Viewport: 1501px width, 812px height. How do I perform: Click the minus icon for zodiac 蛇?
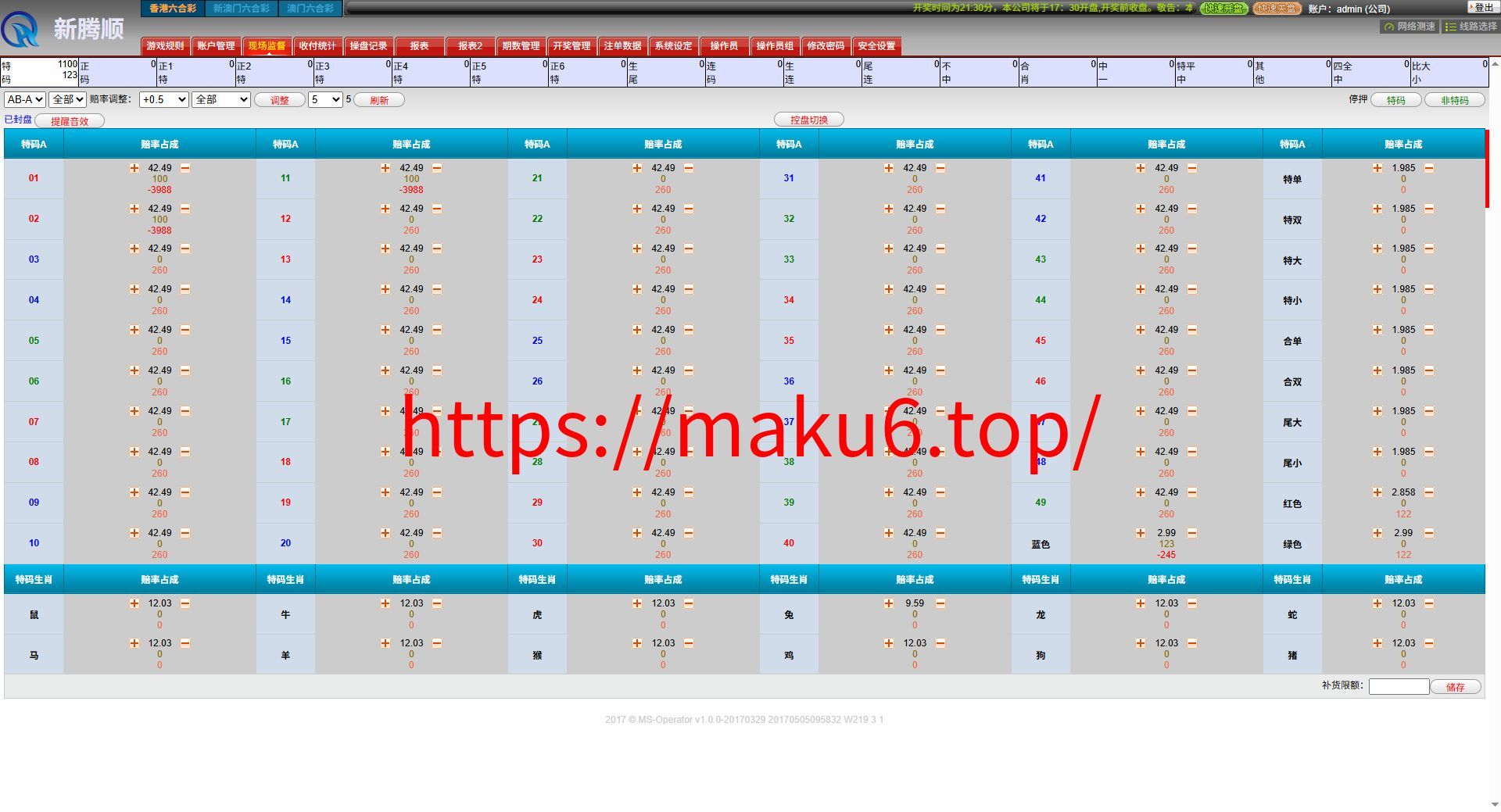(x=1429, y=603)
